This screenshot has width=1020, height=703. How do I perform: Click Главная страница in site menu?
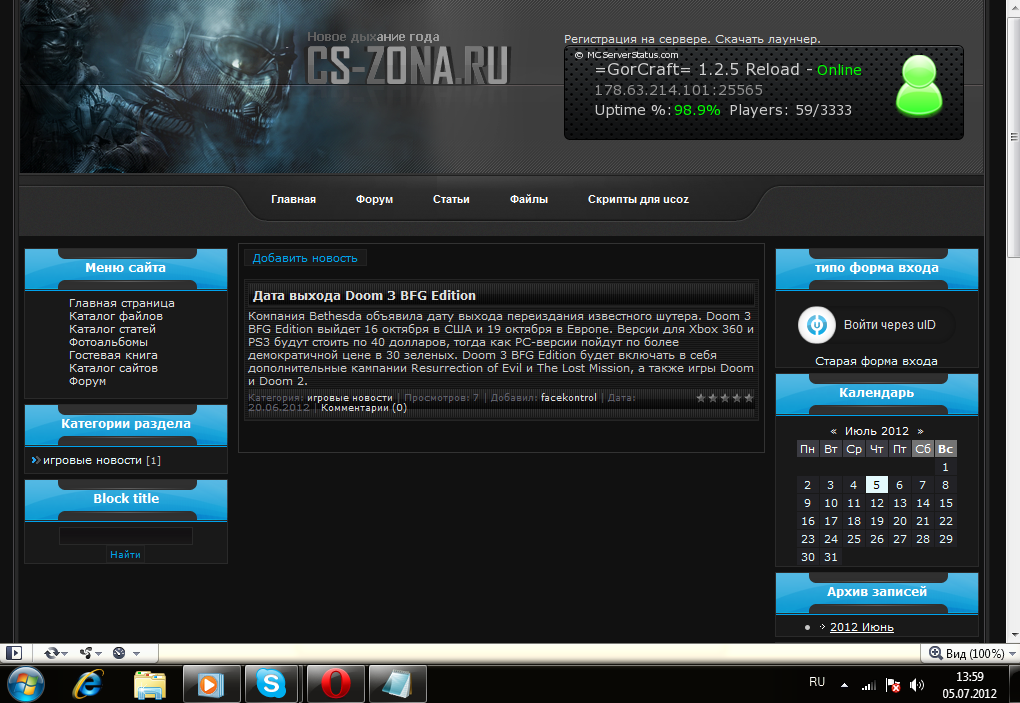coord(122,303)
